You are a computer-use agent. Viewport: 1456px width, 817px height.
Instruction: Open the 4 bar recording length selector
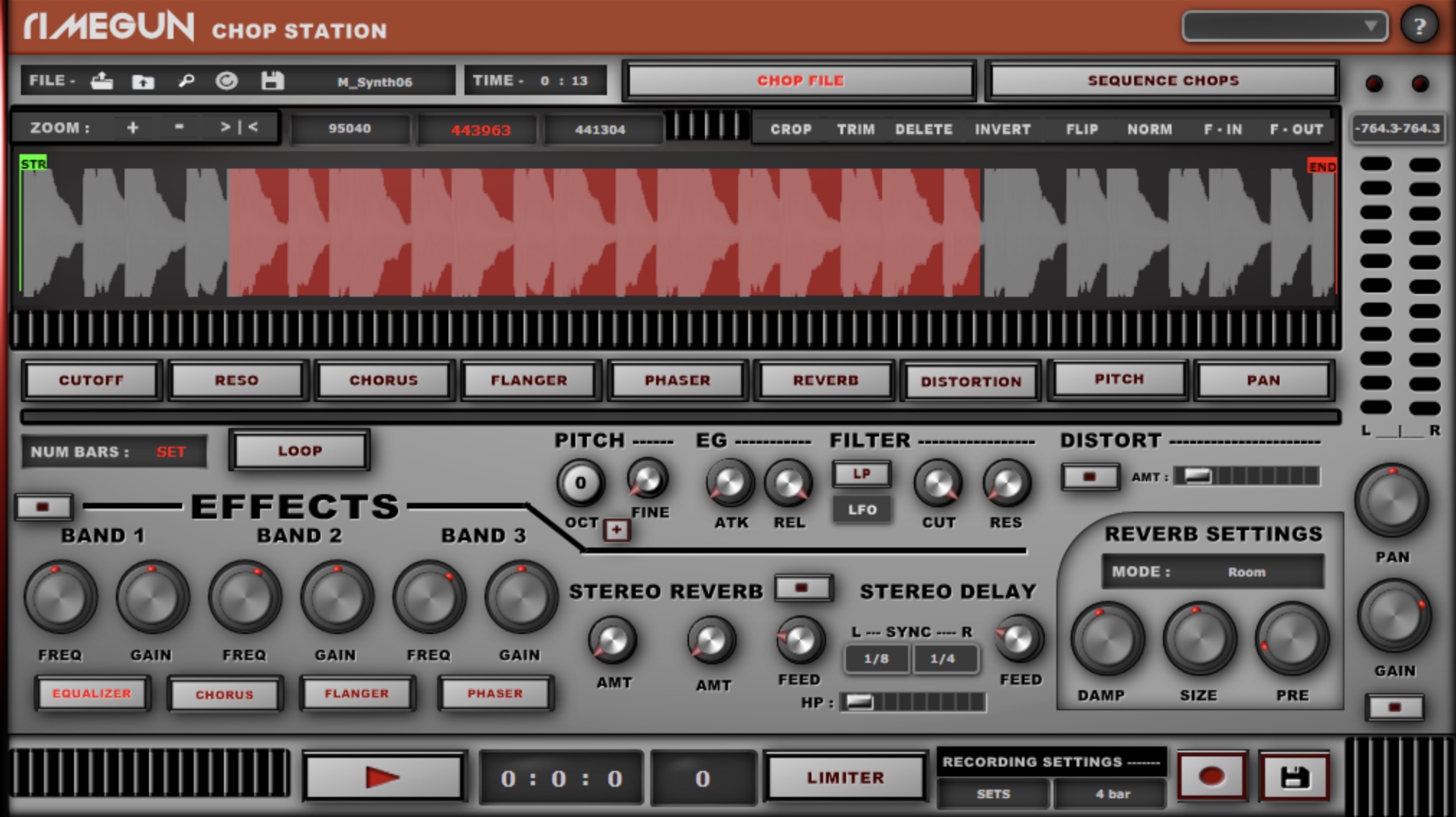[x=1112, y=794]
